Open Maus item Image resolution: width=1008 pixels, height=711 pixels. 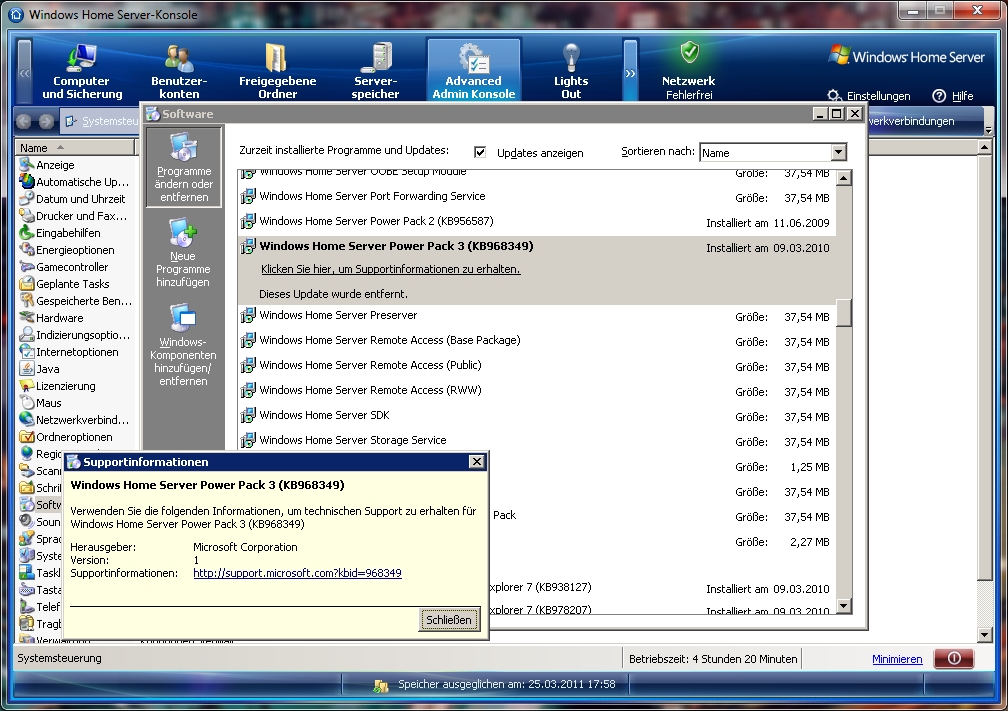(40, 403)
